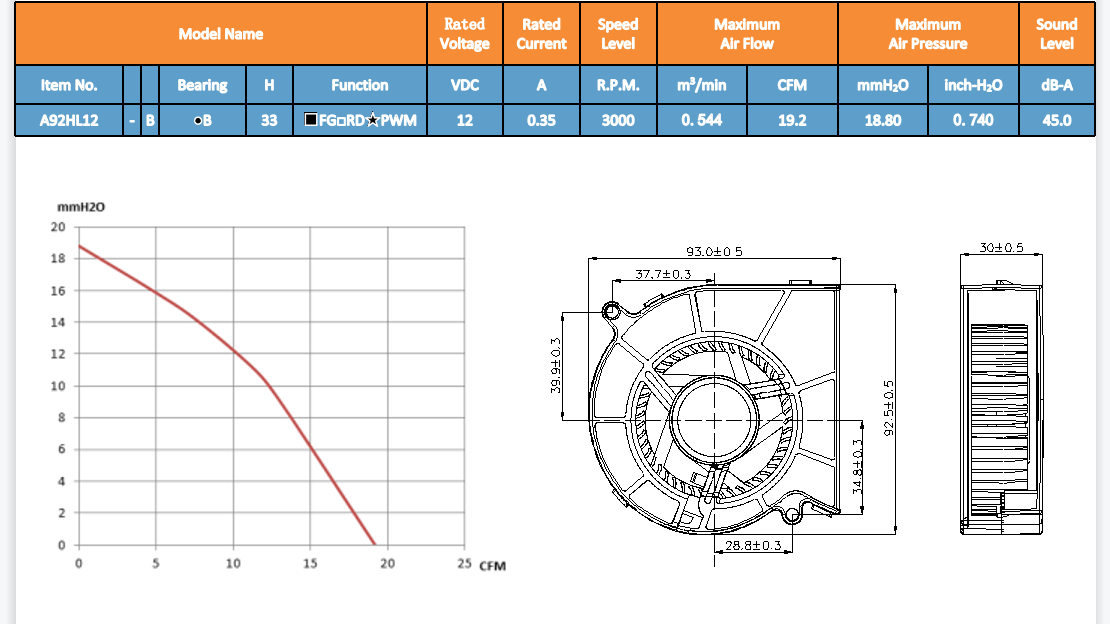Click the 19.2 CFM value cell
Image resolution: width=1110 pixels, height=624 pixels.
coord(792,121)
